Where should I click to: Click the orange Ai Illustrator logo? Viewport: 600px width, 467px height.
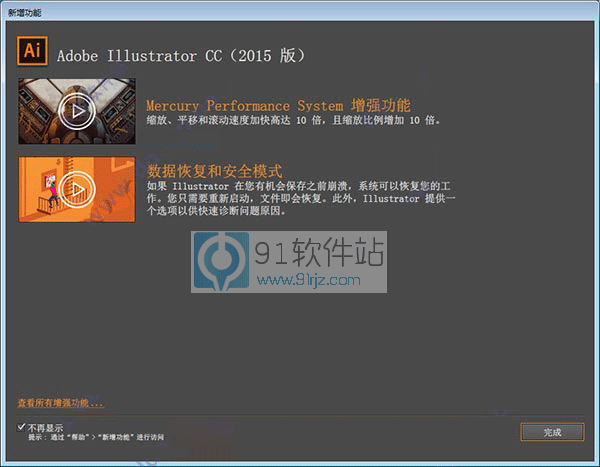point(32,52)
